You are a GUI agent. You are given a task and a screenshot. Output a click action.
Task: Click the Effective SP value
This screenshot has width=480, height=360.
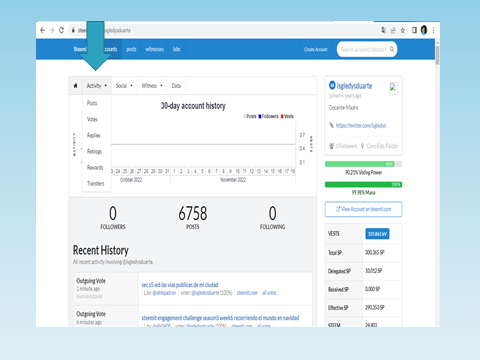pos(375,307)
